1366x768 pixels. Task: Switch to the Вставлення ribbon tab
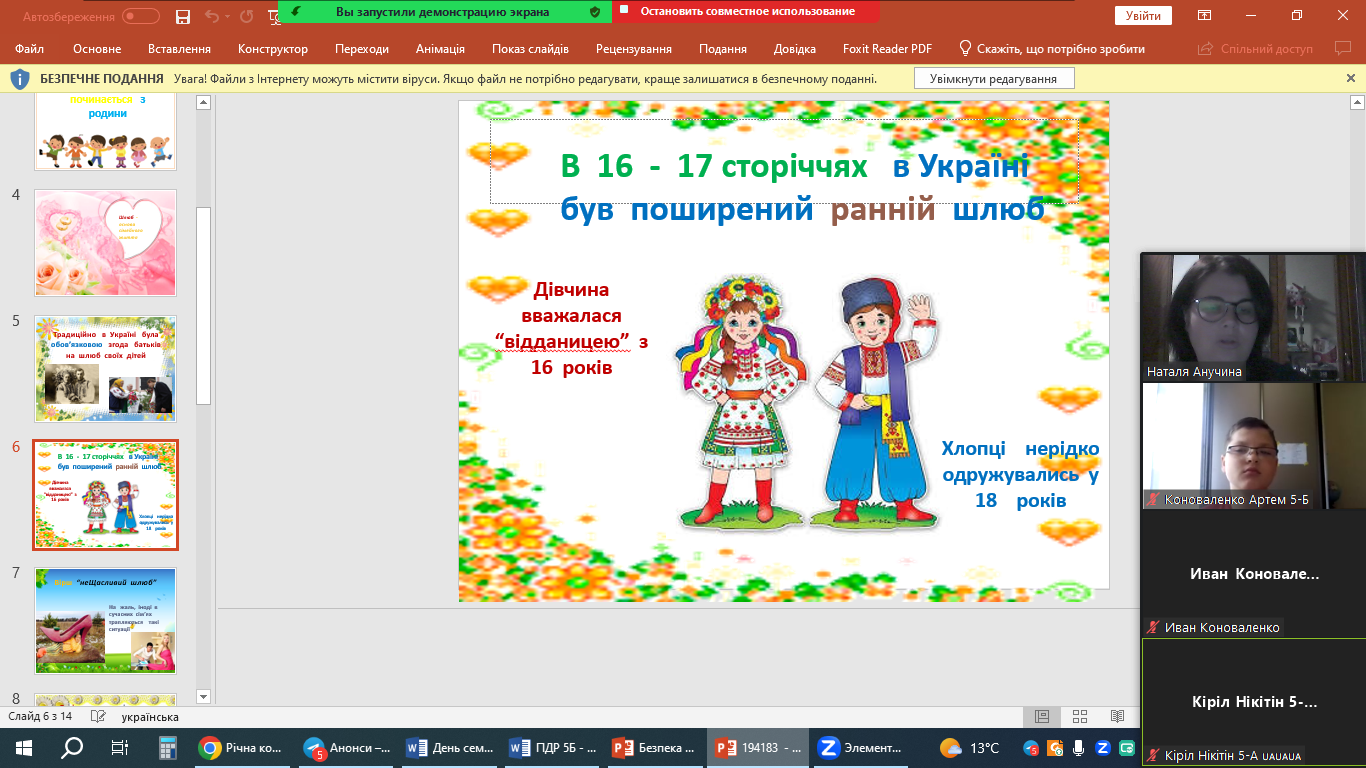tap(179, 49)
